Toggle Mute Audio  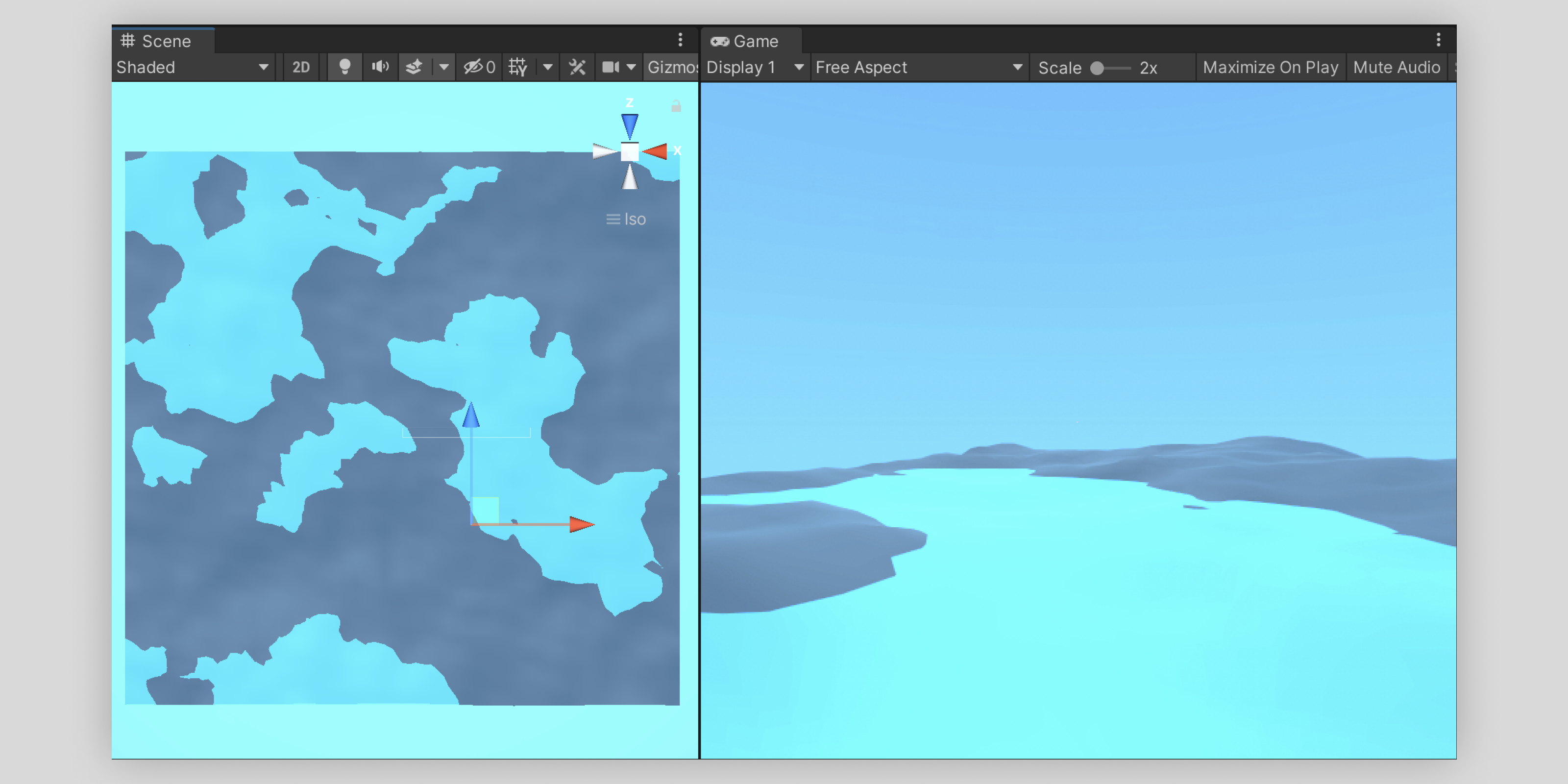1396,68
